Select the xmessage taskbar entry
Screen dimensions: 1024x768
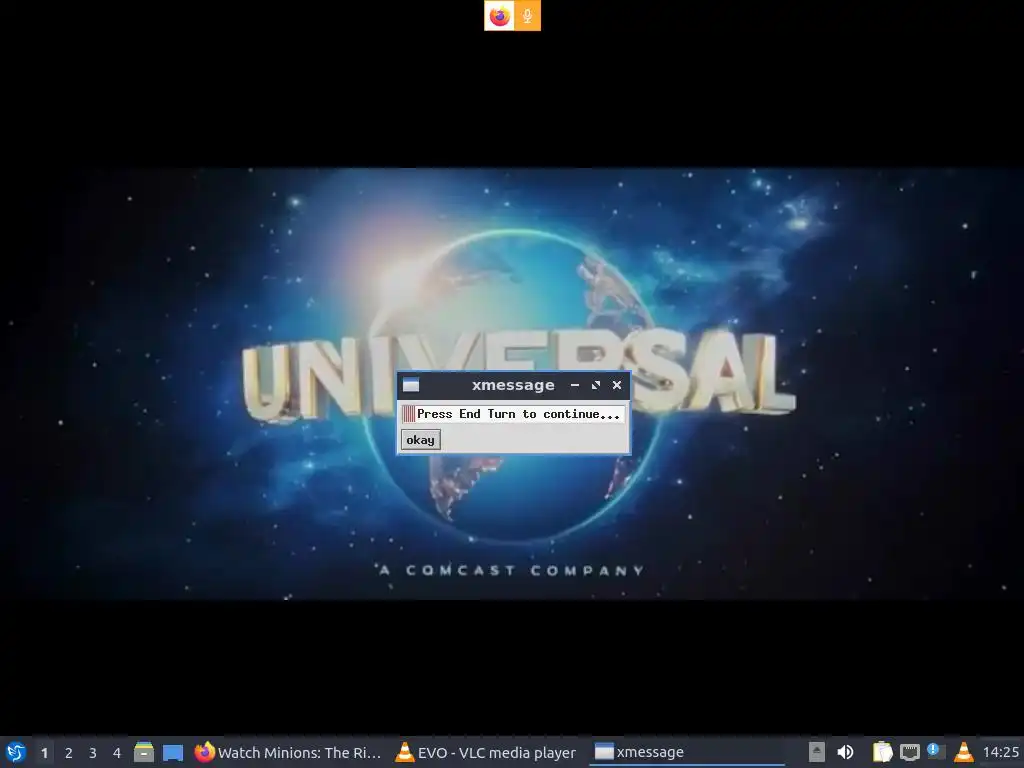(x=686, y=752)
